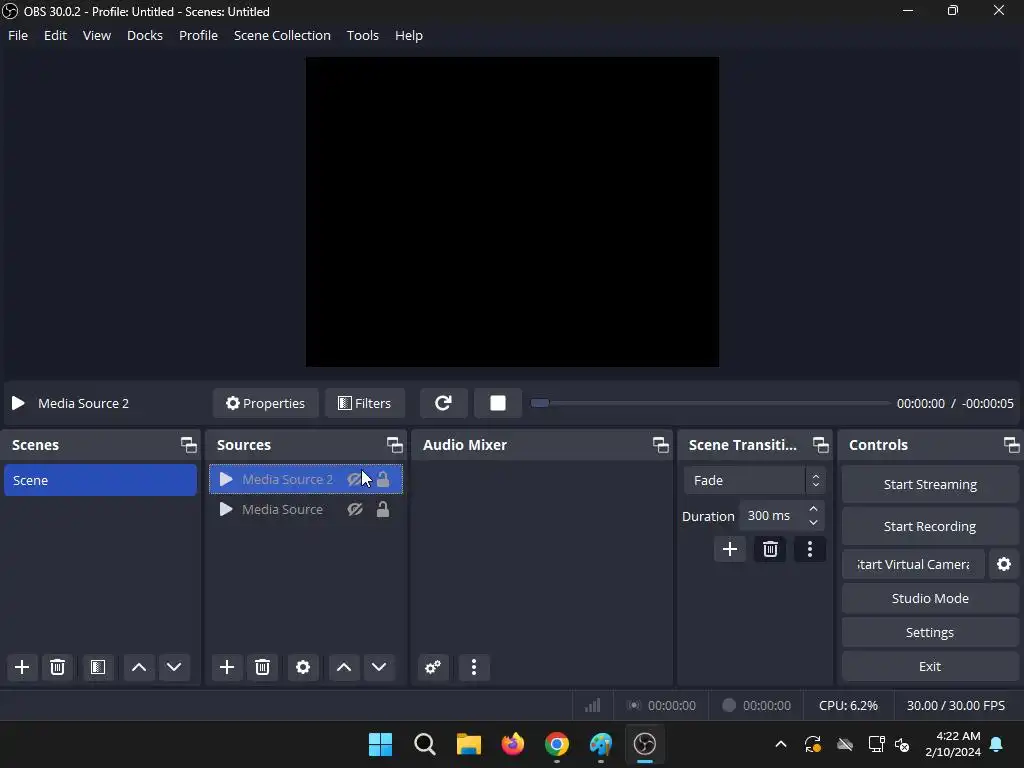Screen dimensions: 1024x768
Task: Toggle visibility of Media Source 2
Action: (355, 479)
